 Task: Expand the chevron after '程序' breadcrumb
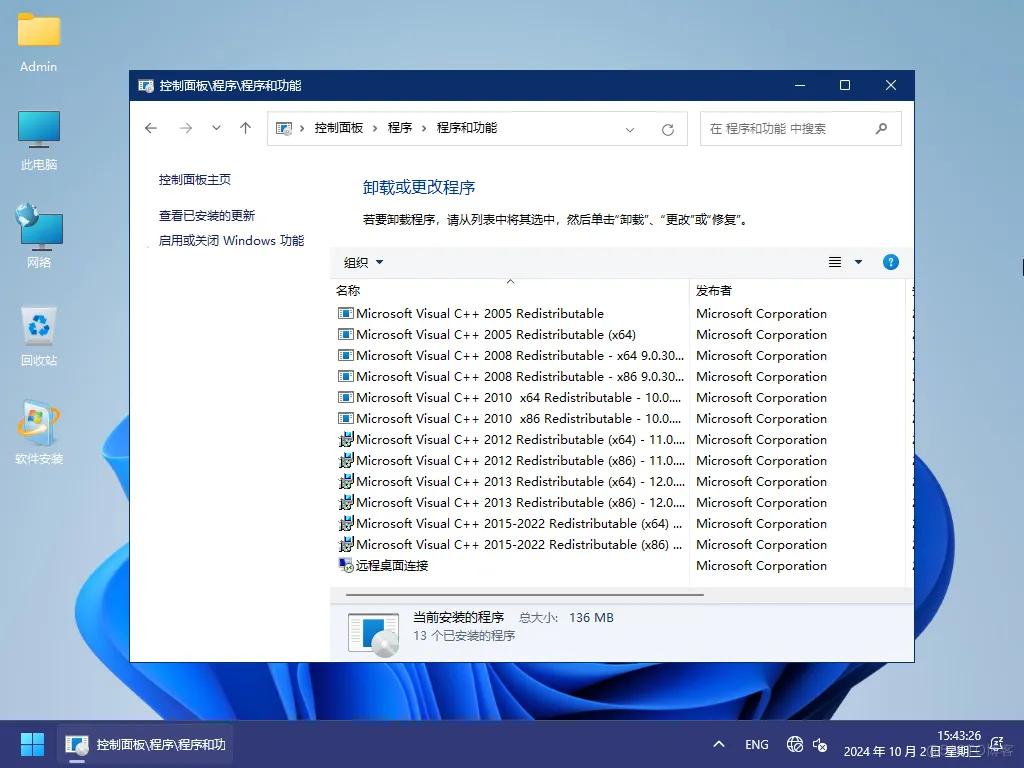coord(424,129)
